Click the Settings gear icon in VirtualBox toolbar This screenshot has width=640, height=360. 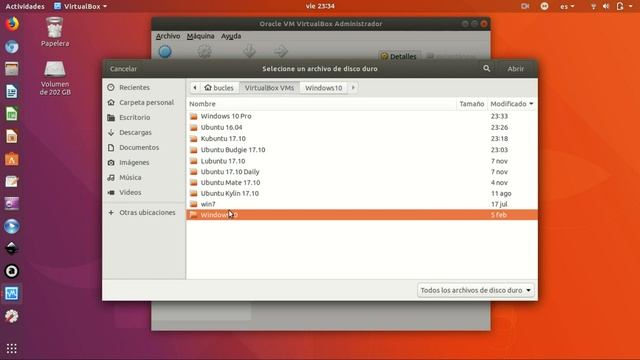click(x=204, y=52)
